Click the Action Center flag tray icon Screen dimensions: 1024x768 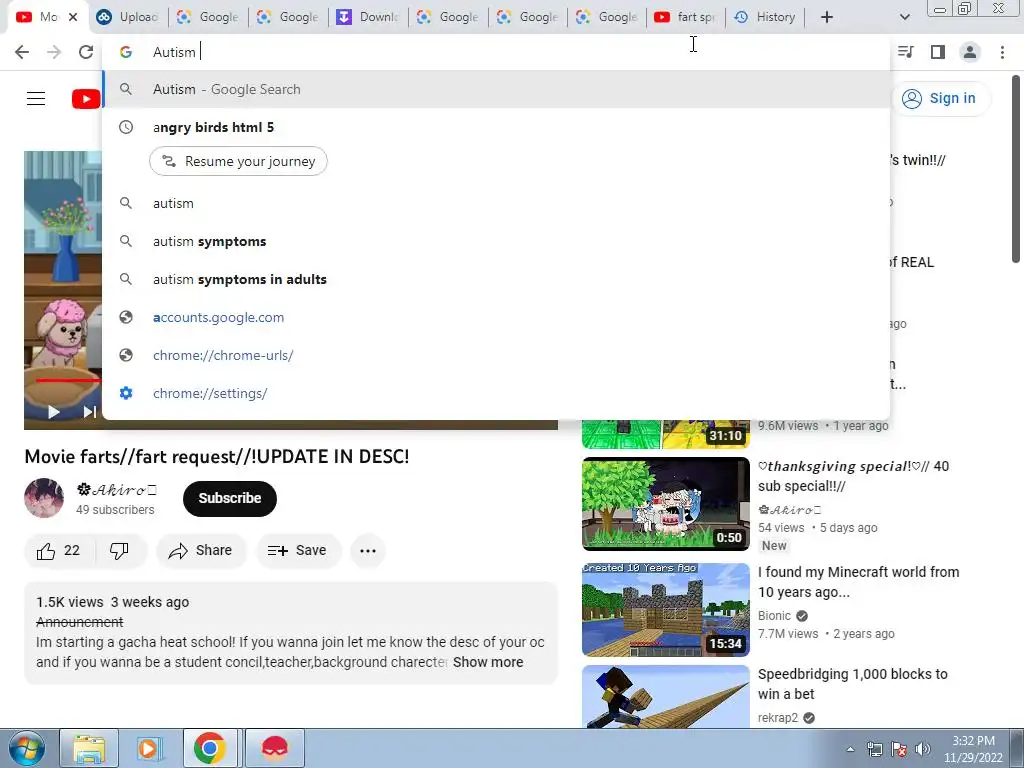point(899,748)
